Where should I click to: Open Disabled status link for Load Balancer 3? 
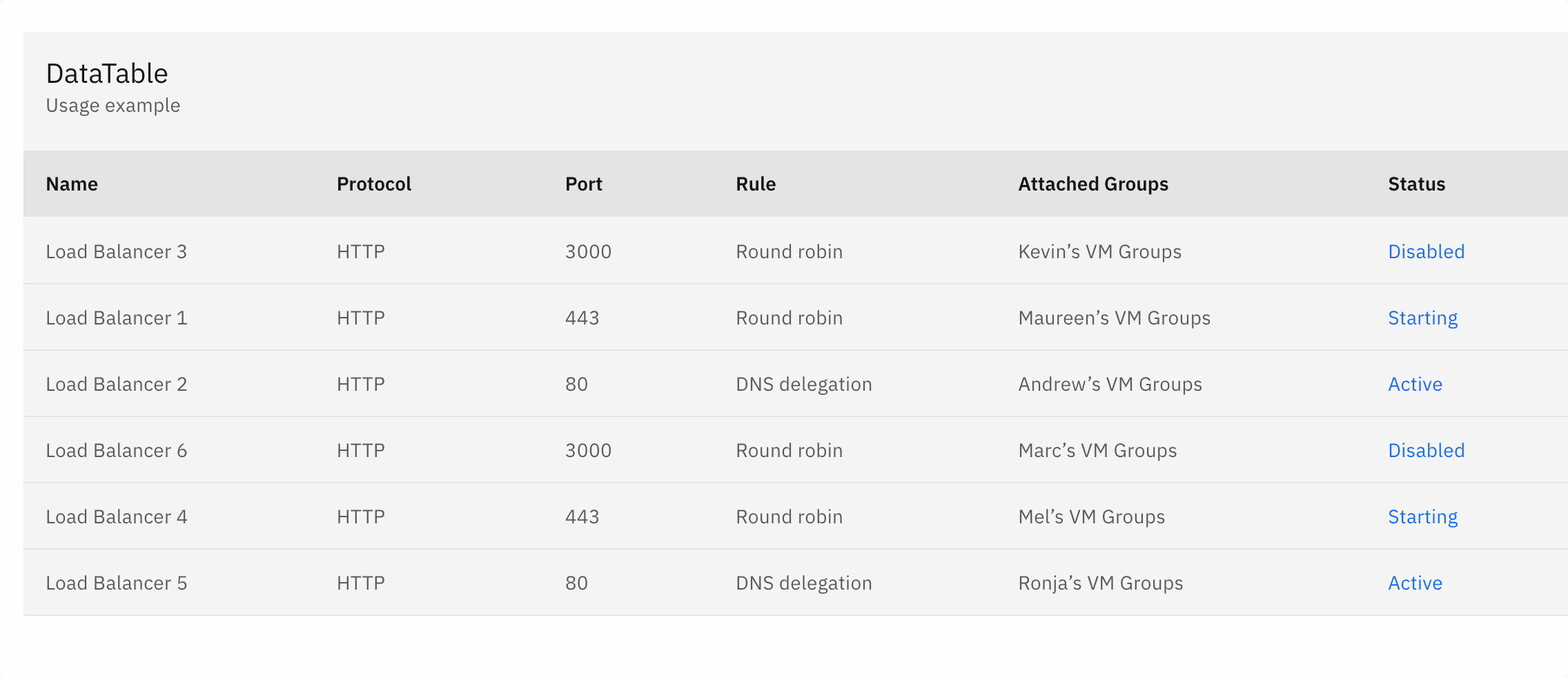1426,251
